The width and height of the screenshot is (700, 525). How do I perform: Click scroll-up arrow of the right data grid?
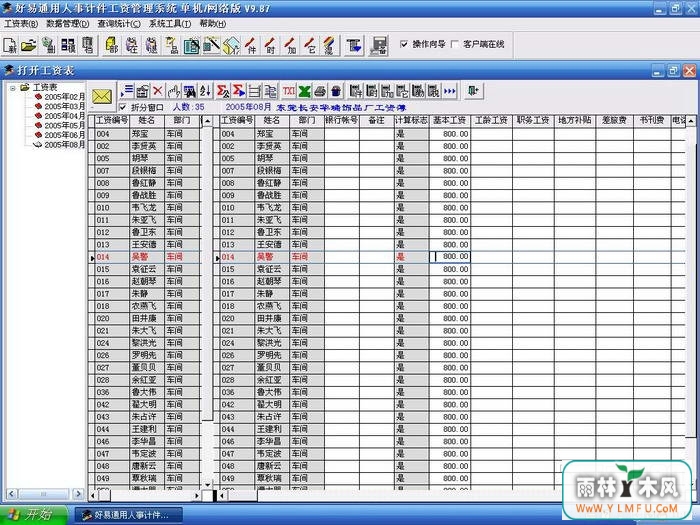coord(691,121)
